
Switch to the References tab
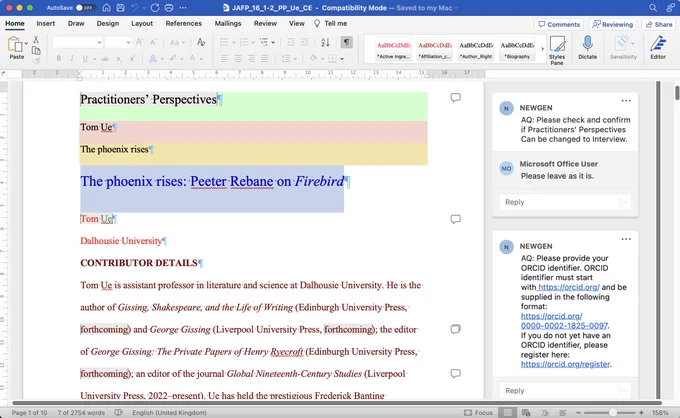pos(183,23)
